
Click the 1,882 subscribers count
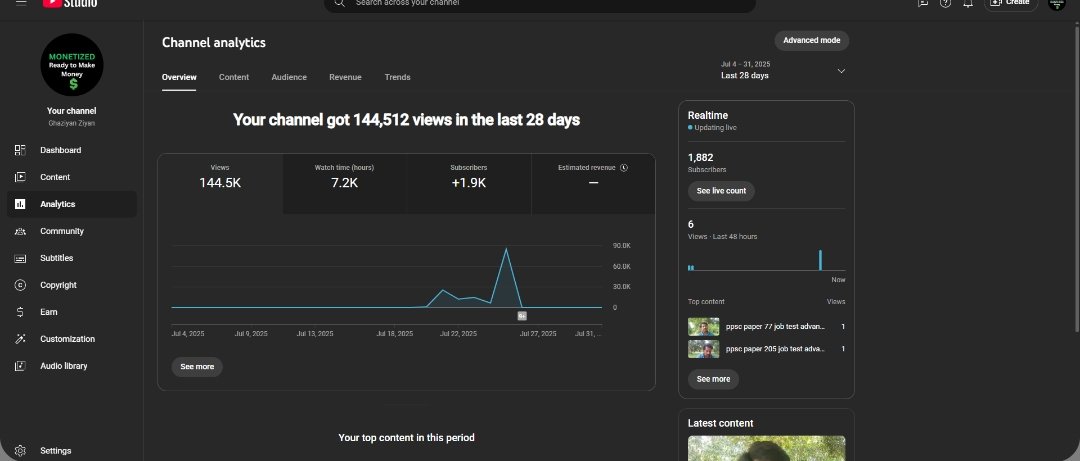coord(700,158)
